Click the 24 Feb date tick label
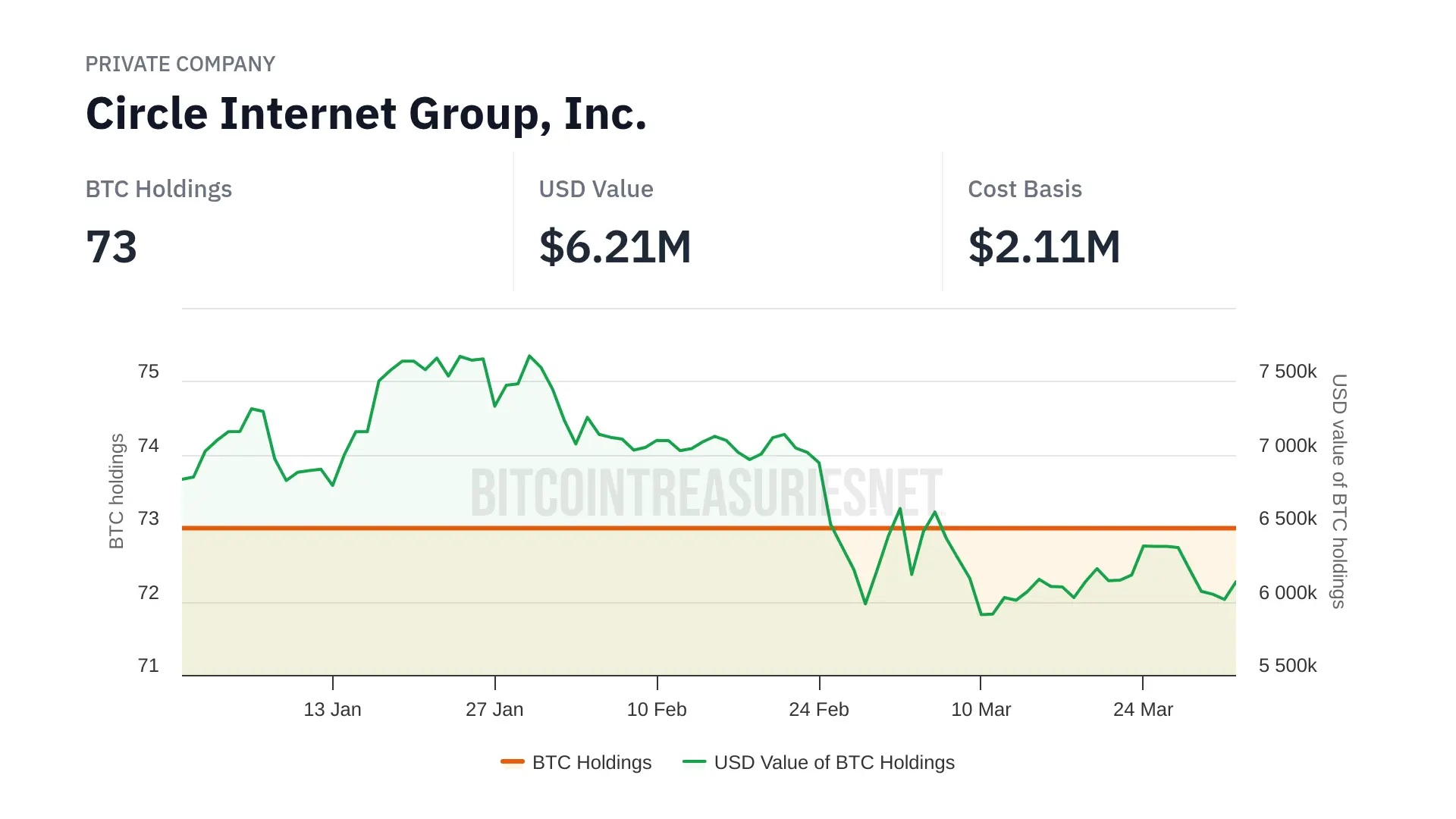This screenshot has height=819, width=1456. click(x=819, y=710)
